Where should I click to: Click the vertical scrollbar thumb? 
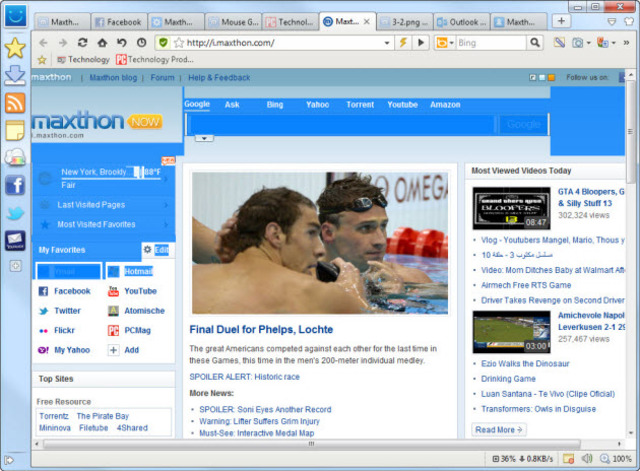[x=631, y=131]
